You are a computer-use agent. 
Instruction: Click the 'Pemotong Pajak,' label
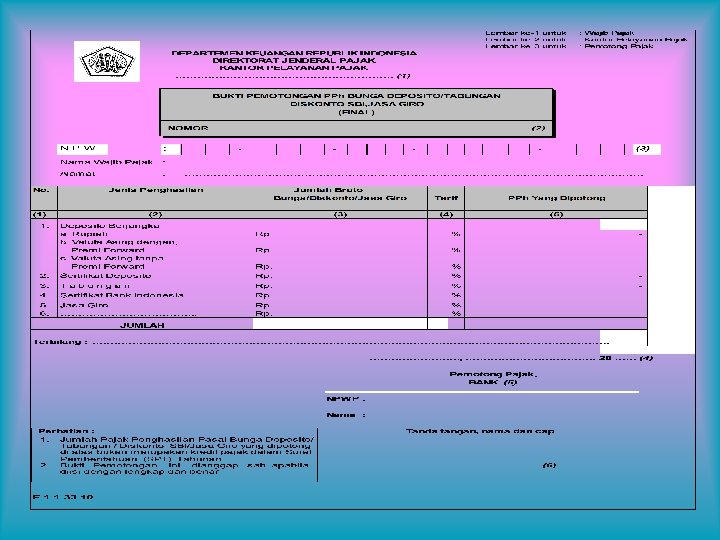(x=494, y=374)
